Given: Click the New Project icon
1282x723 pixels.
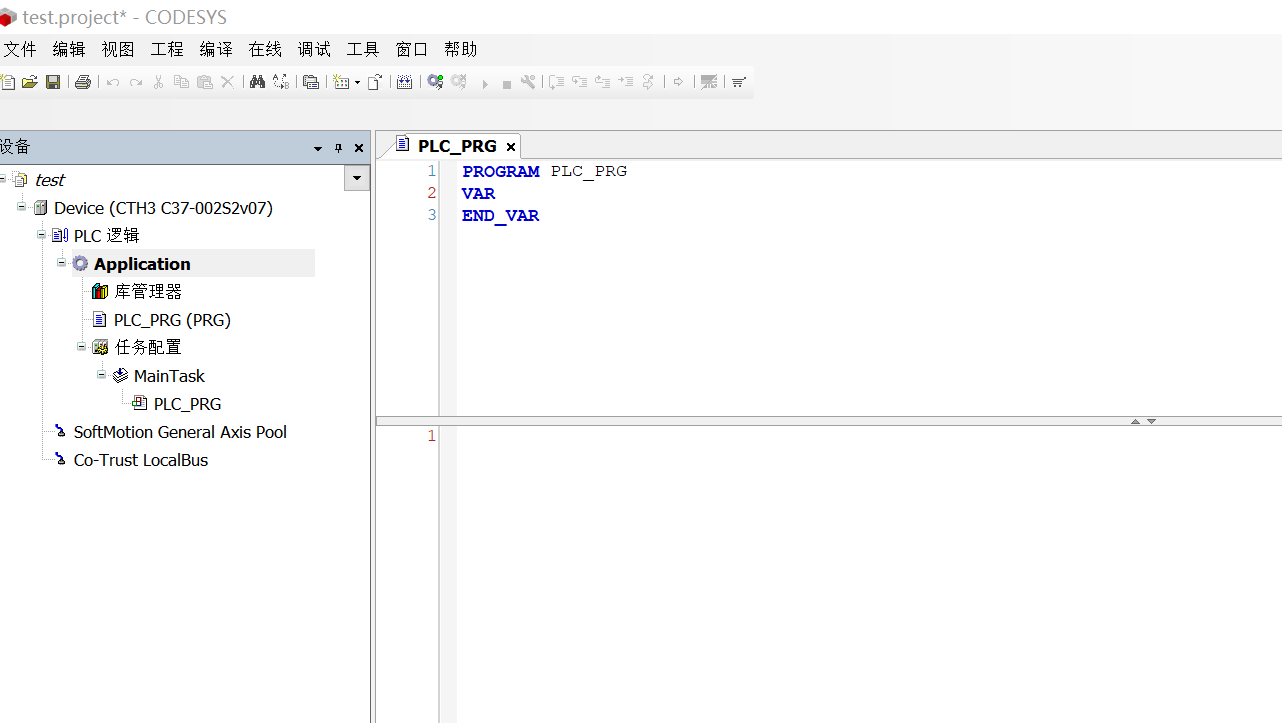Looking at the screenshot, I should [9, 81].
